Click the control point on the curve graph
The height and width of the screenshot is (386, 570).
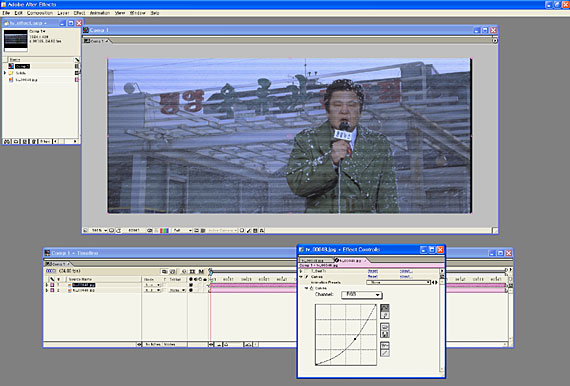pyautogui.click(x=355, y=339)
